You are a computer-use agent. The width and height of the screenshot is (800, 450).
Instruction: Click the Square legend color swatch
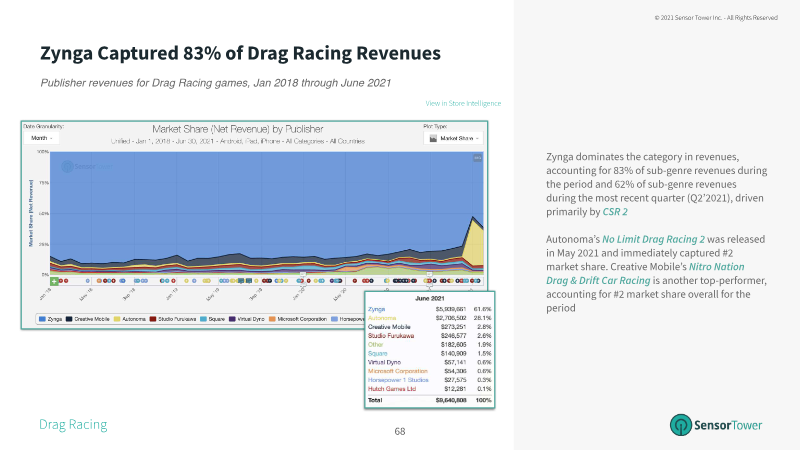(204, 319)
